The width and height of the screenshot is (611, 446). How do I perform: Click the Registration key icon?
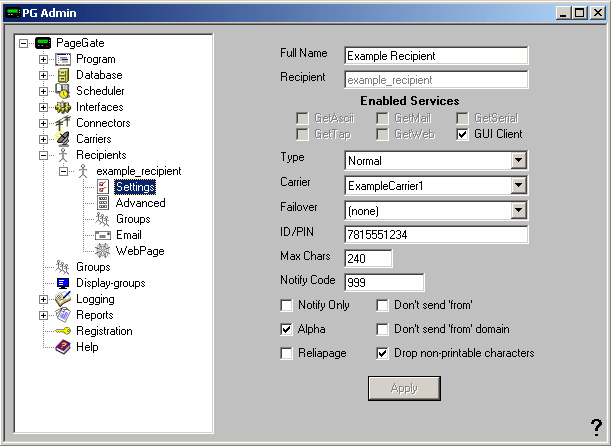(x=63, y=331)
